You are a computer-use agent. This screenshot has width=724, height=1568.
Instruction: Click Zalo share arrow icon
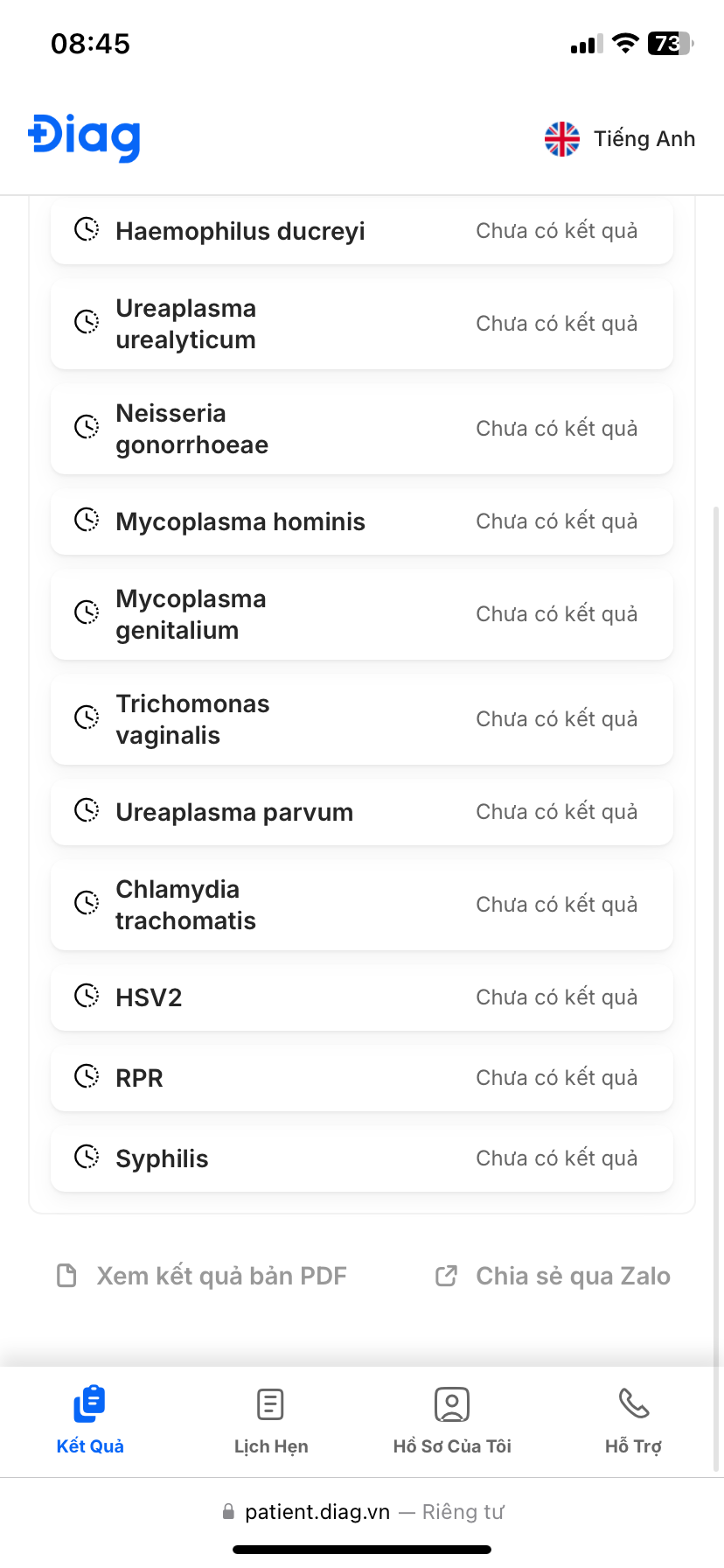pyautogui.click(x=446, y=1276)
